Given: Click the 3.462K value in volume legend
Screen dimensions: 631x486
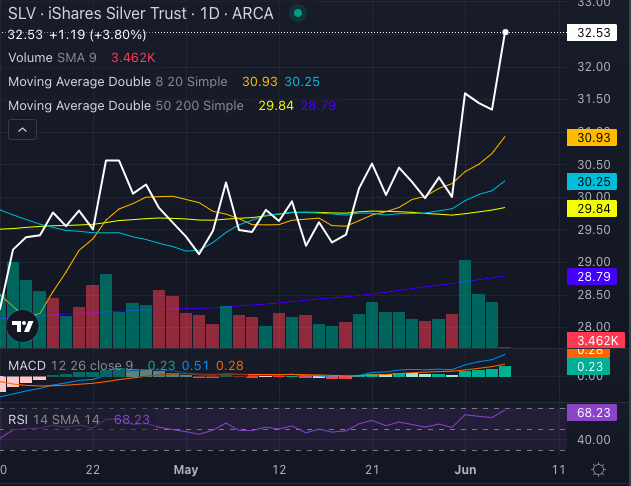Looking at the screenshot, I should 133,58.
